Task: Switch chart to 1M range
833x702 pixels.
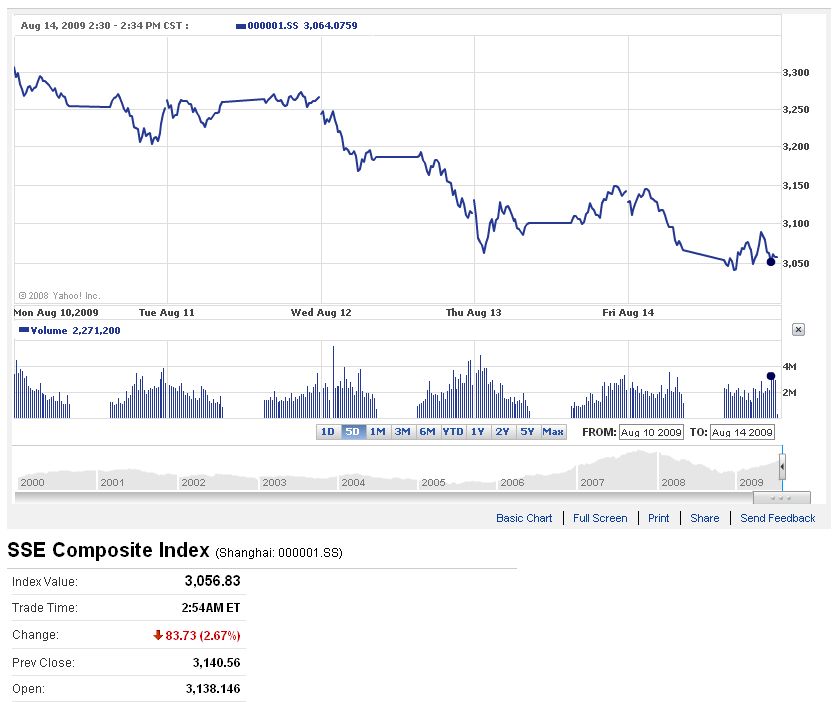Action: (x=377, y=432)
